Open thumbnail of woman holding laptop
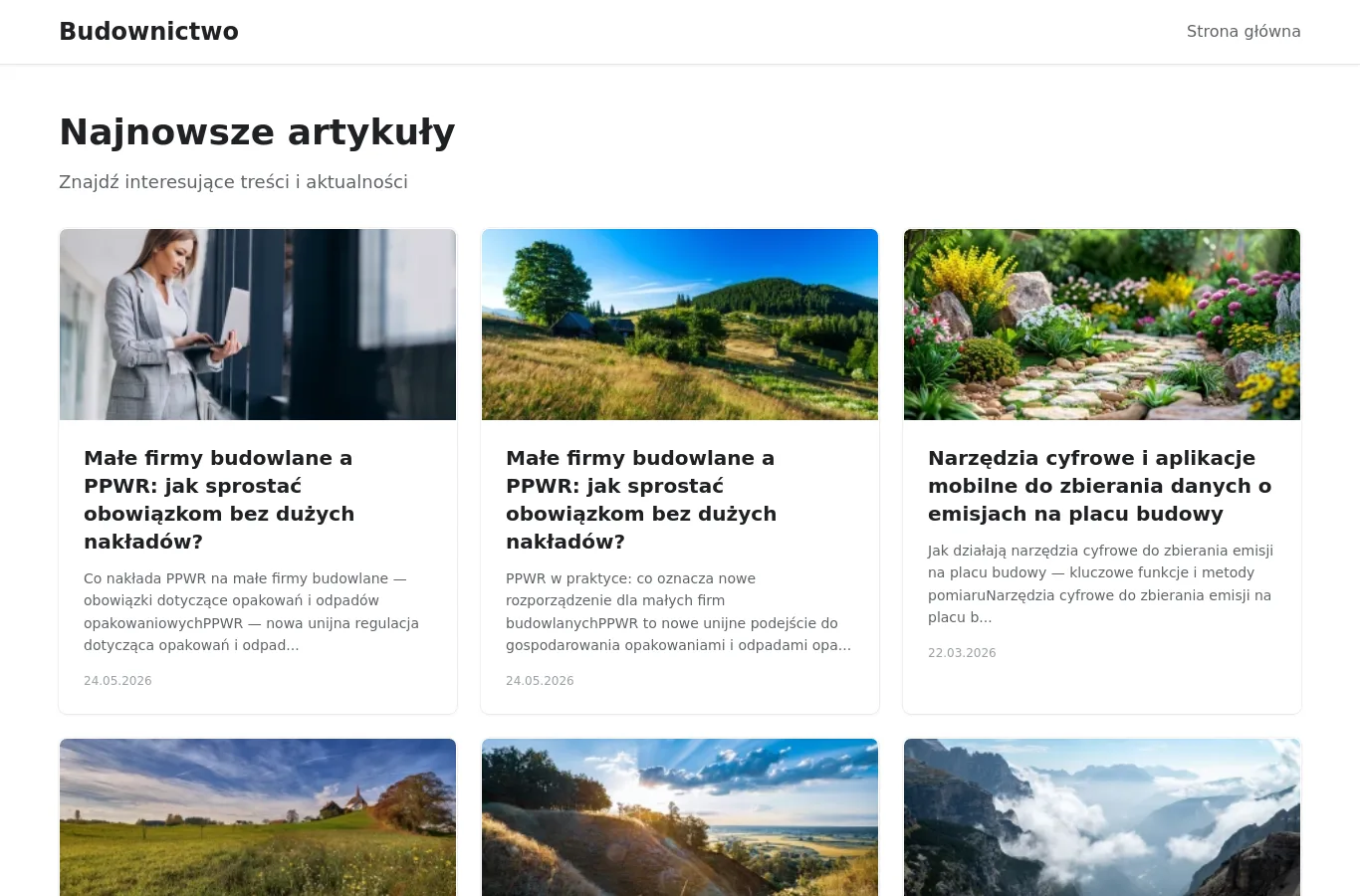This screenshot has height=896, width=1360. 258,325
